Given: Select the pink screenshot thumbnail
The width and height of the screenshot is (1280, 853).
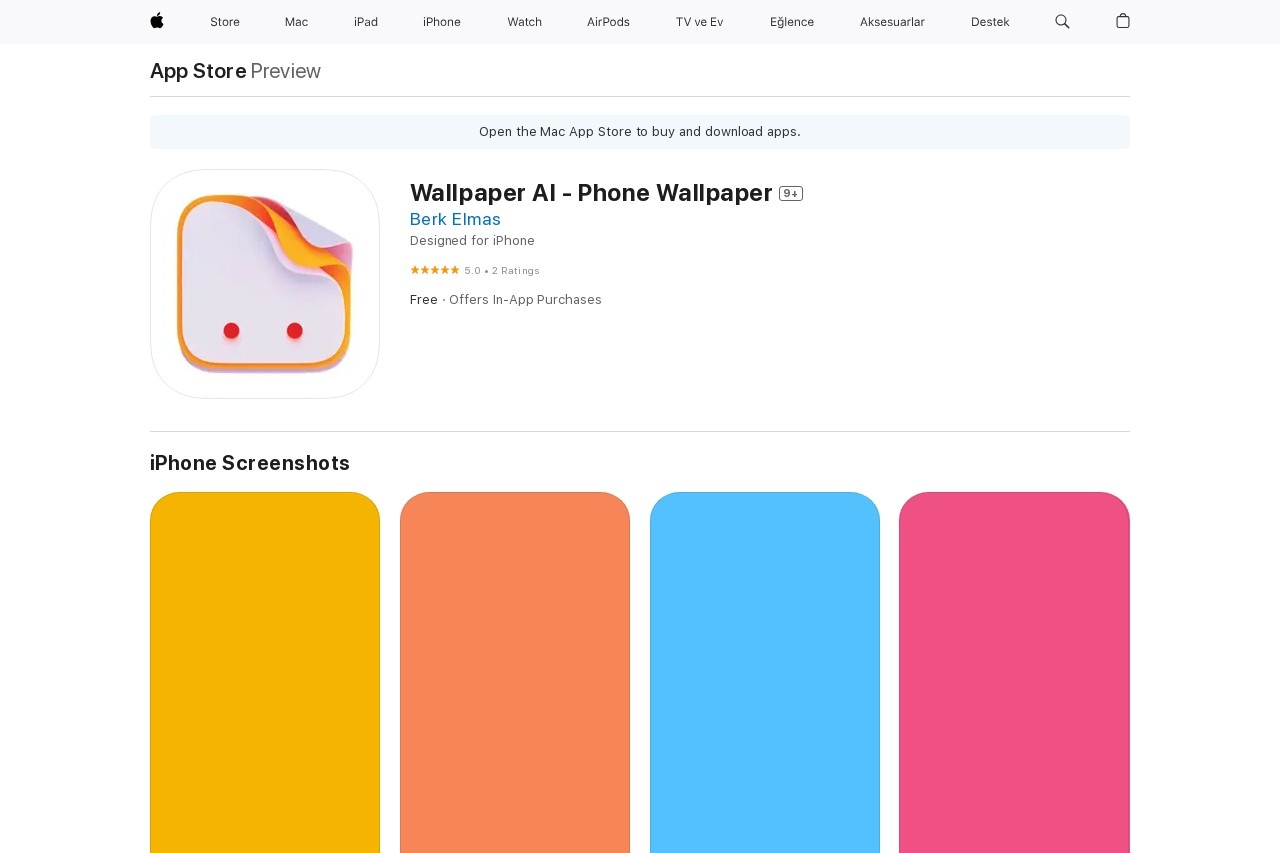Looking at the screenshot, I should [x=1014, y=672].
